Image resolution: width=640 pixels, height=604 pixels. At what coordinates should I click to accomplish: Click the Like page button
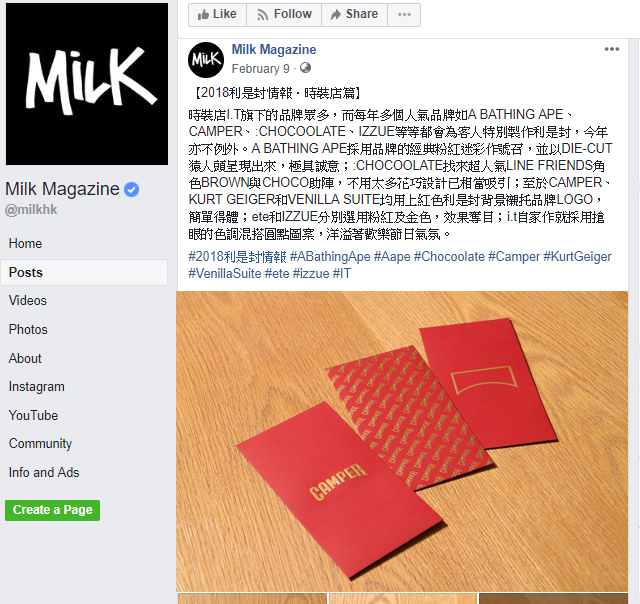(x=217, y=15)
